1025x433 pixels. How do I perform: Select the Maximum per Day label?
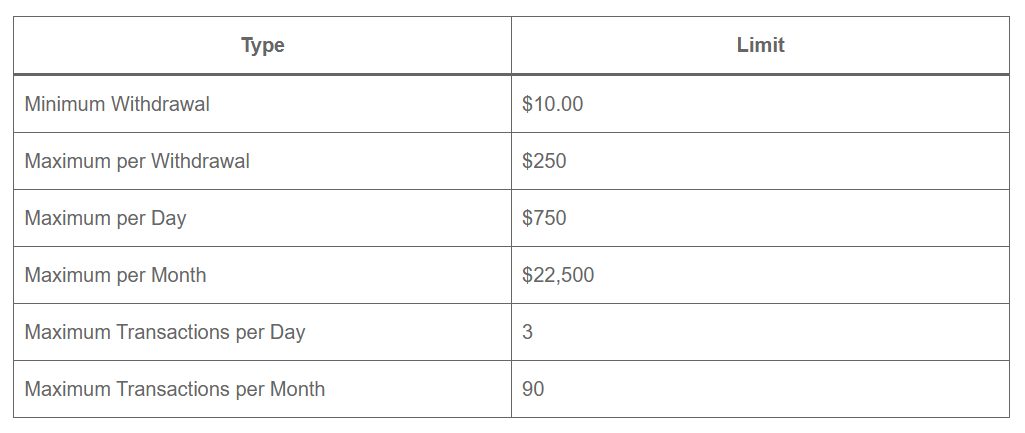(x=105, y=218)
